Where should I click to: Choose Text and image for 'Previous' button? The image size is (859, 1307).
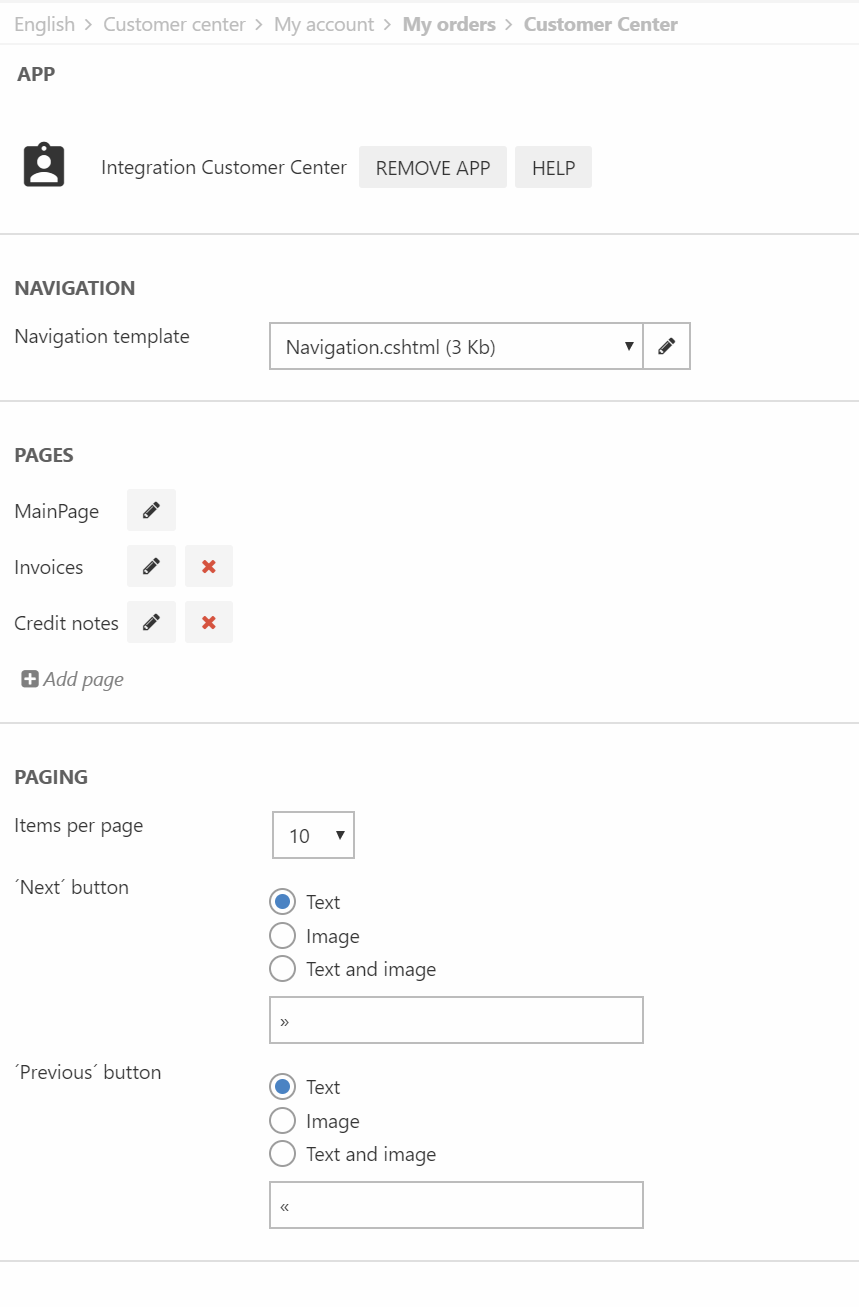(283, 1154)
